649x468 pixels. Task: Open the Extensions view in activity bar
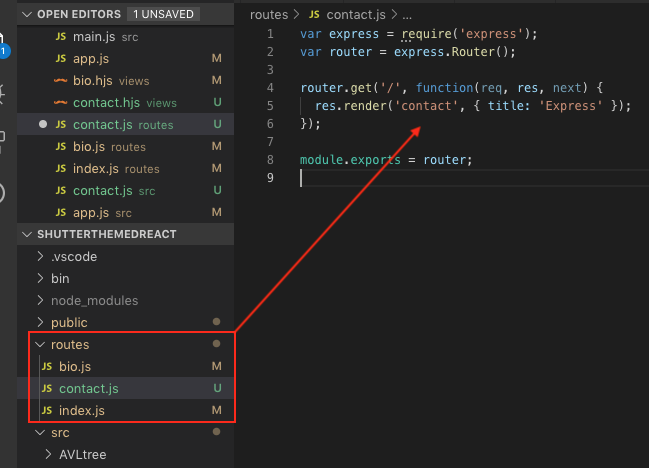(5, 138)
